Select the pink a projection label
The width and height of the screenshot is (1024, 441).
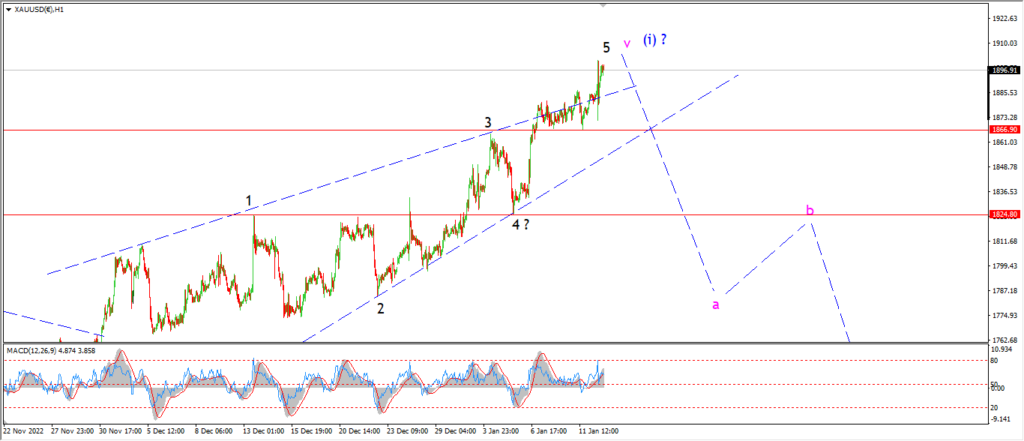coord(716,304)
